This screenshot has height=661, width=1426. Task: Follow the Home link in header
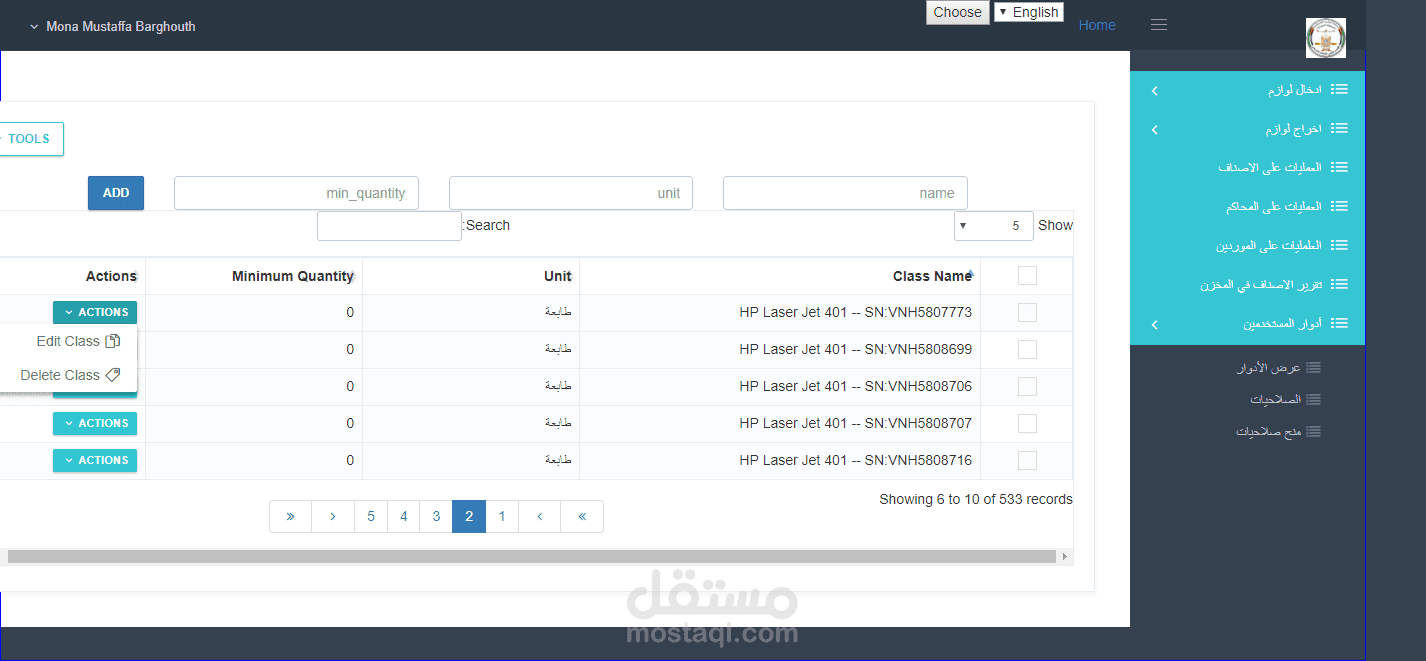pos(1097,26)
